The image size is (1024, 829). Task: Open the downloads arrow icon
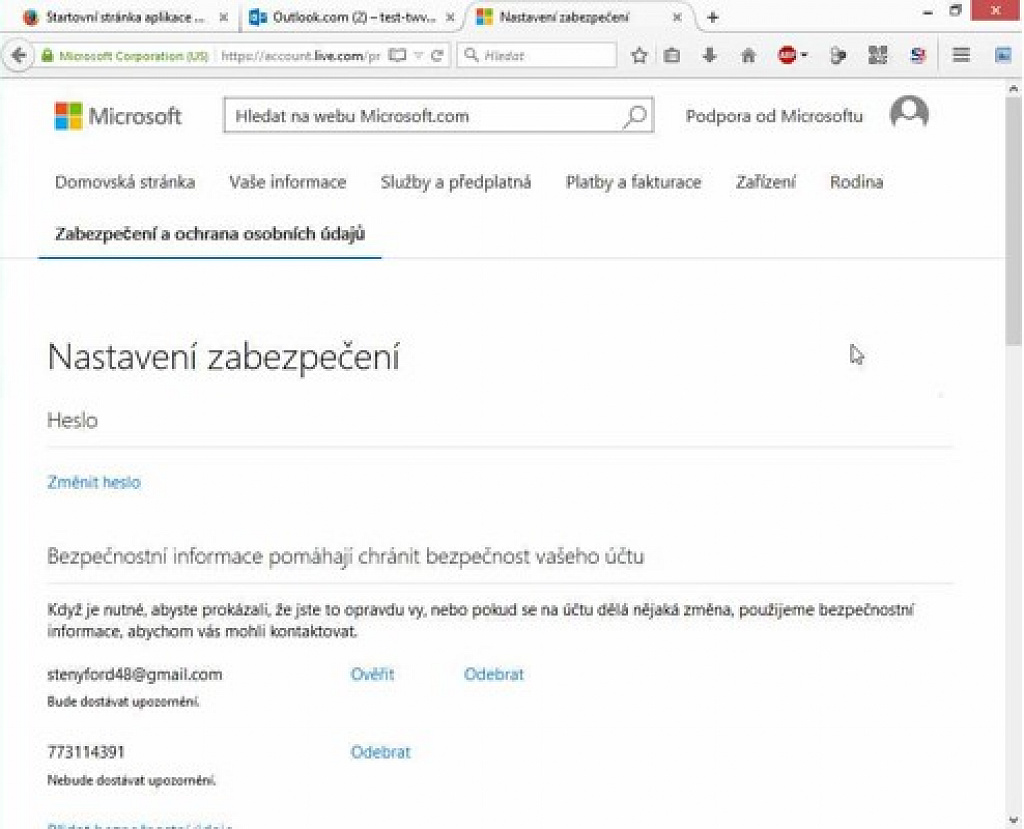[x=709, y=56]
